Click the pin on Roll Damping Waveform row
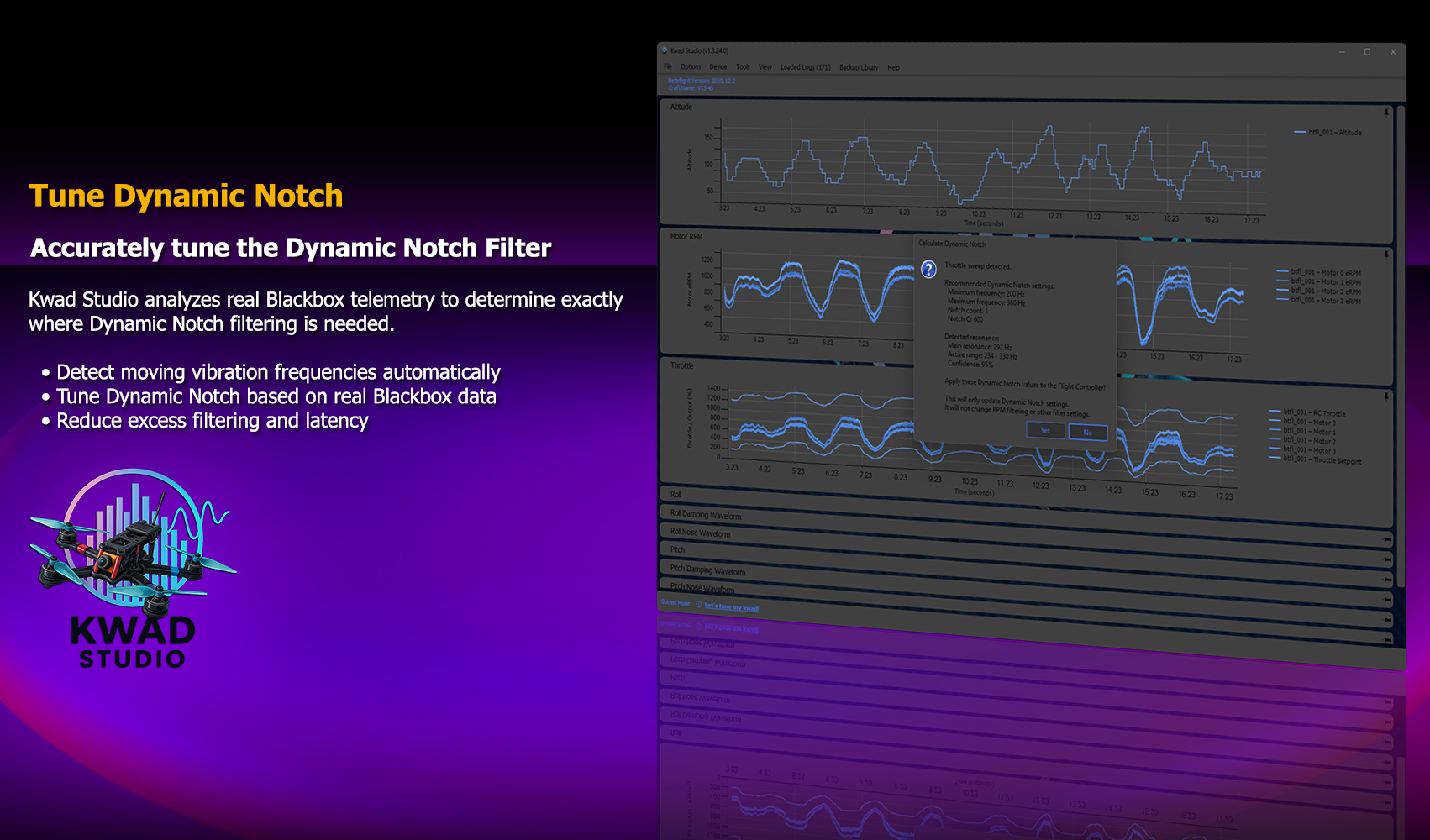The width and height of the screenshot is (1430, 840). pos(1387,559)
